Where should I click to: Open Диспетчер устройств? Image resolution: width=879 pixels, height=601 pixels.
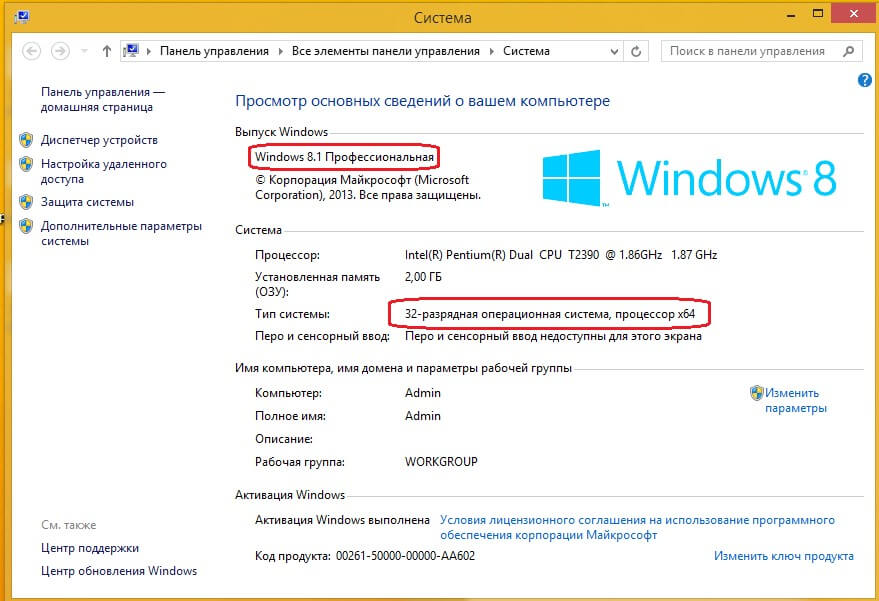point(99,140)
